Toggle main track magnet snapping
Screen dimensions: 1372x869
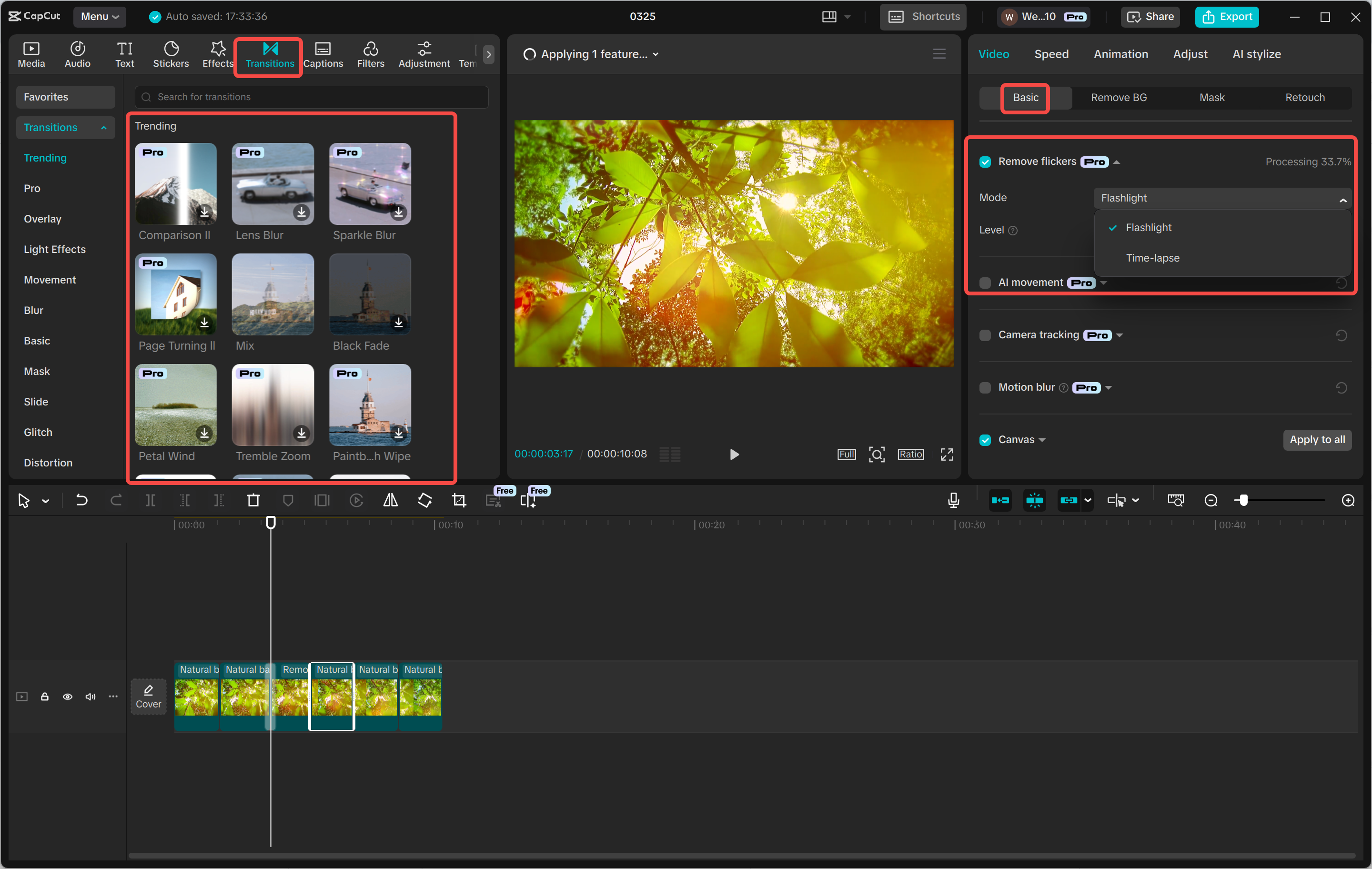1000,500
